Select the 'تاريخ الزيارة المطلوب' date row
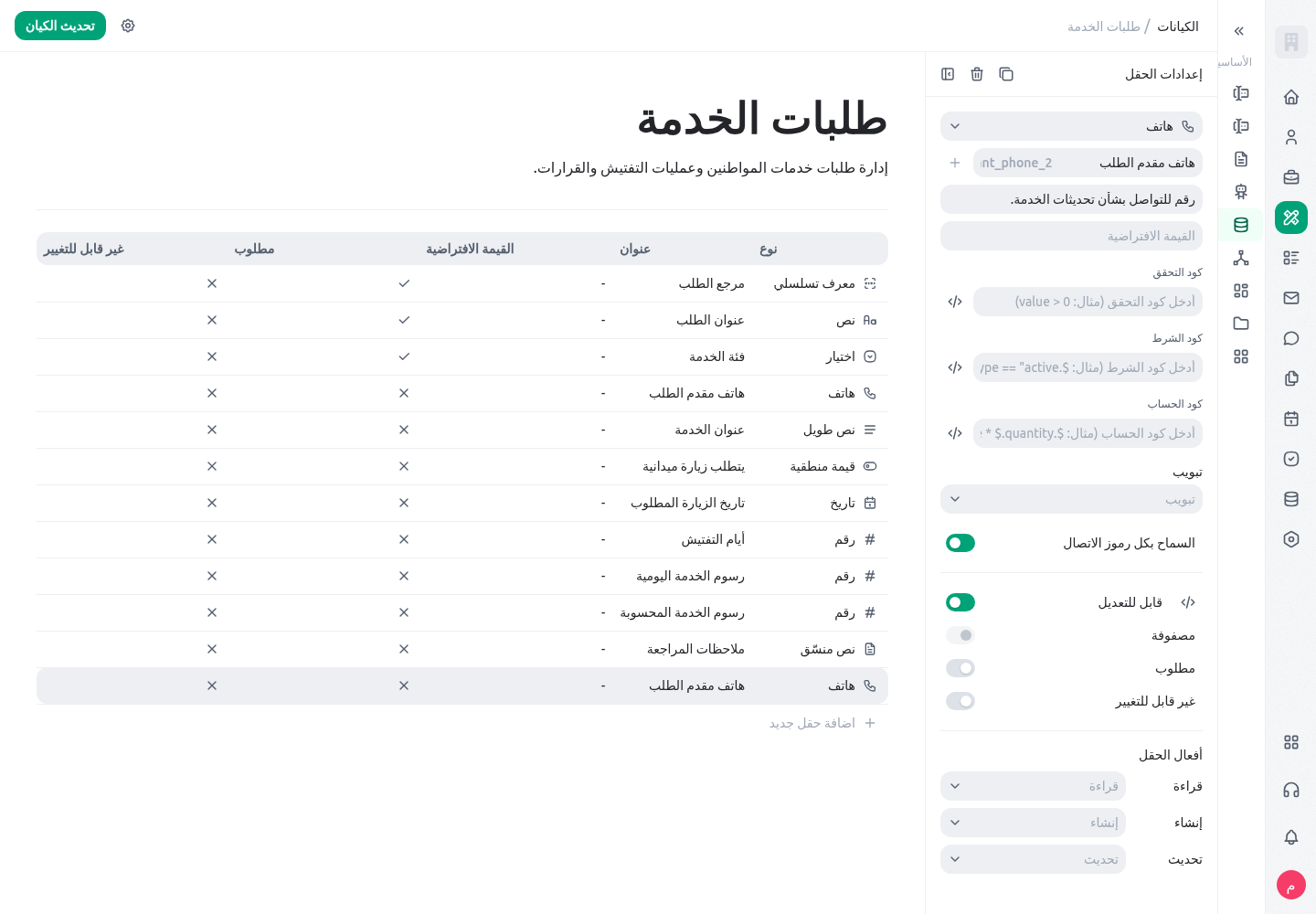1316x914 pixels. (462, 503)
